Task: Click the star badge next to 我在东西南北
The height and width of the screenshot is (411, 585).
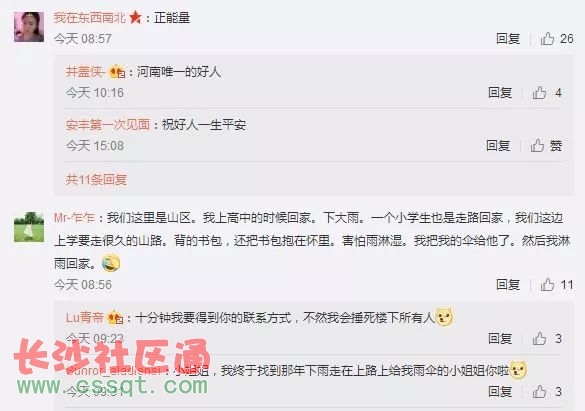Action: (135, 17)
